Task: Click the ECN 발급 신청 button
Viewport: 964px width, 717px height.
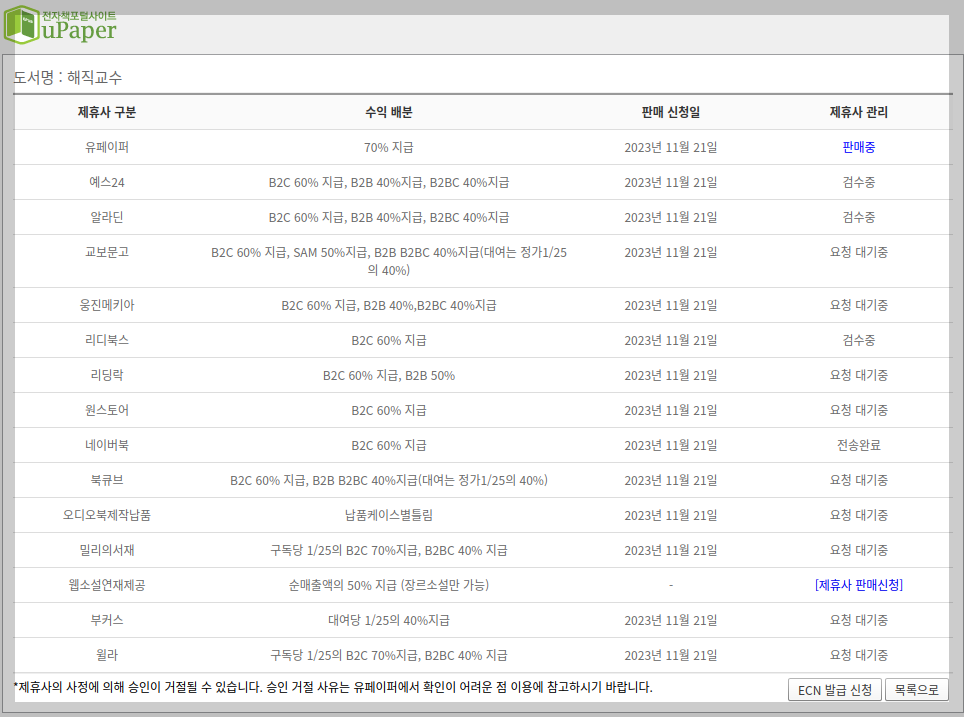Action: (x=834, y=690)
